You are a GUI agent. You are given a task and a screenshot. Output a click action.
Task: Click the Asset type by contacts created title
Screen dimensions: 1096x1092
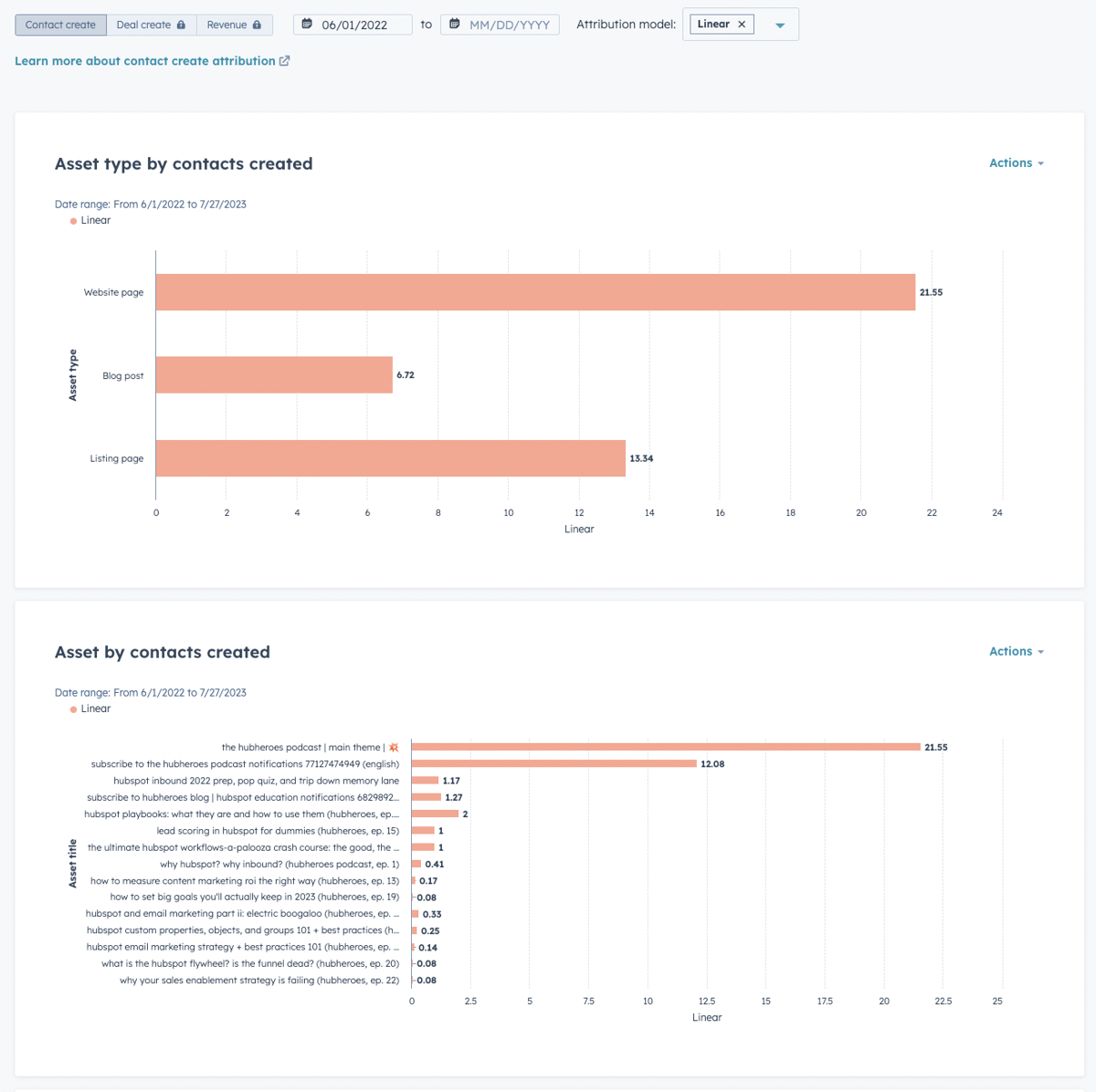click(x=184, y=163)
